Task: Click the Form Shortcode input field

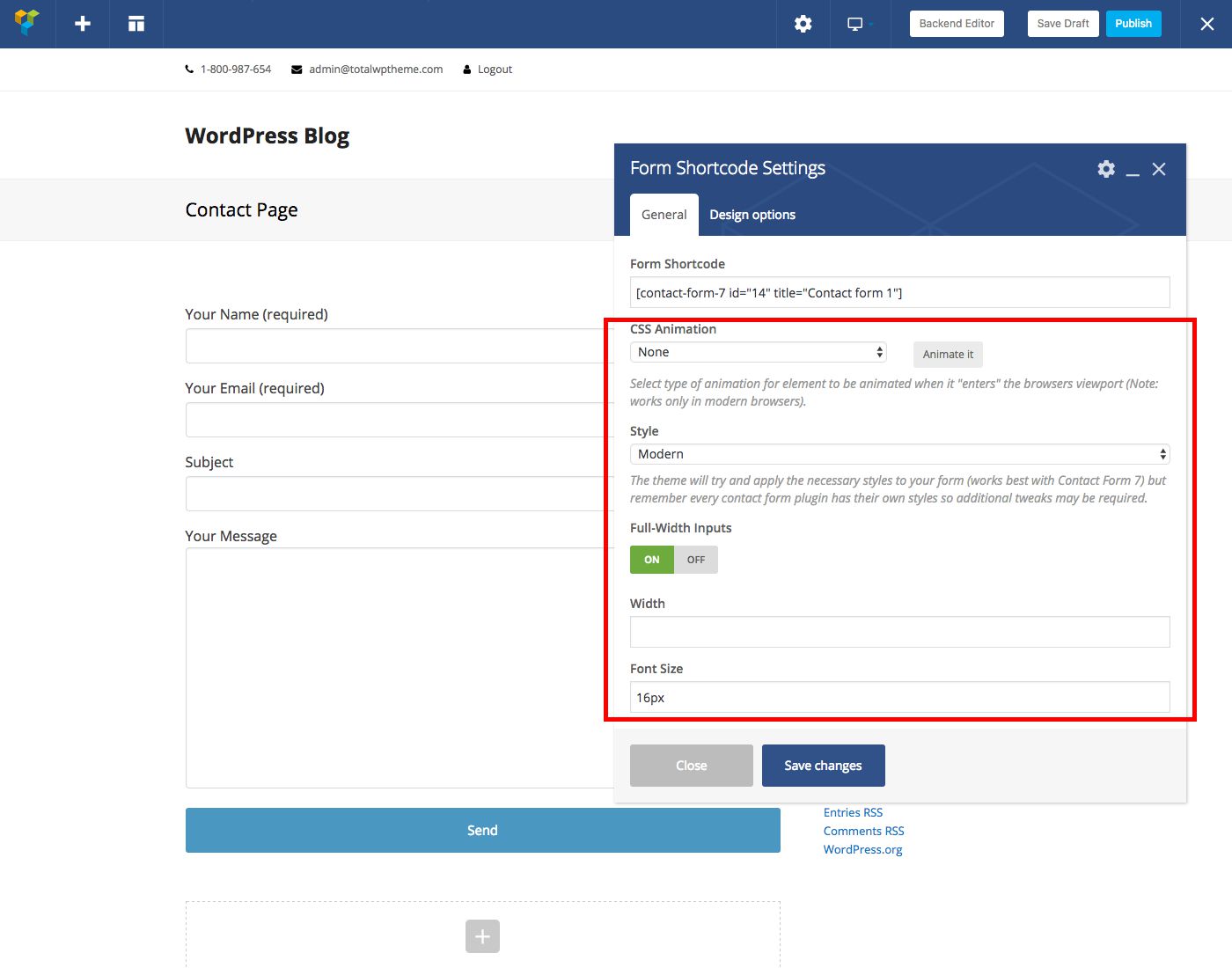Action: click(x=900, y=293)
